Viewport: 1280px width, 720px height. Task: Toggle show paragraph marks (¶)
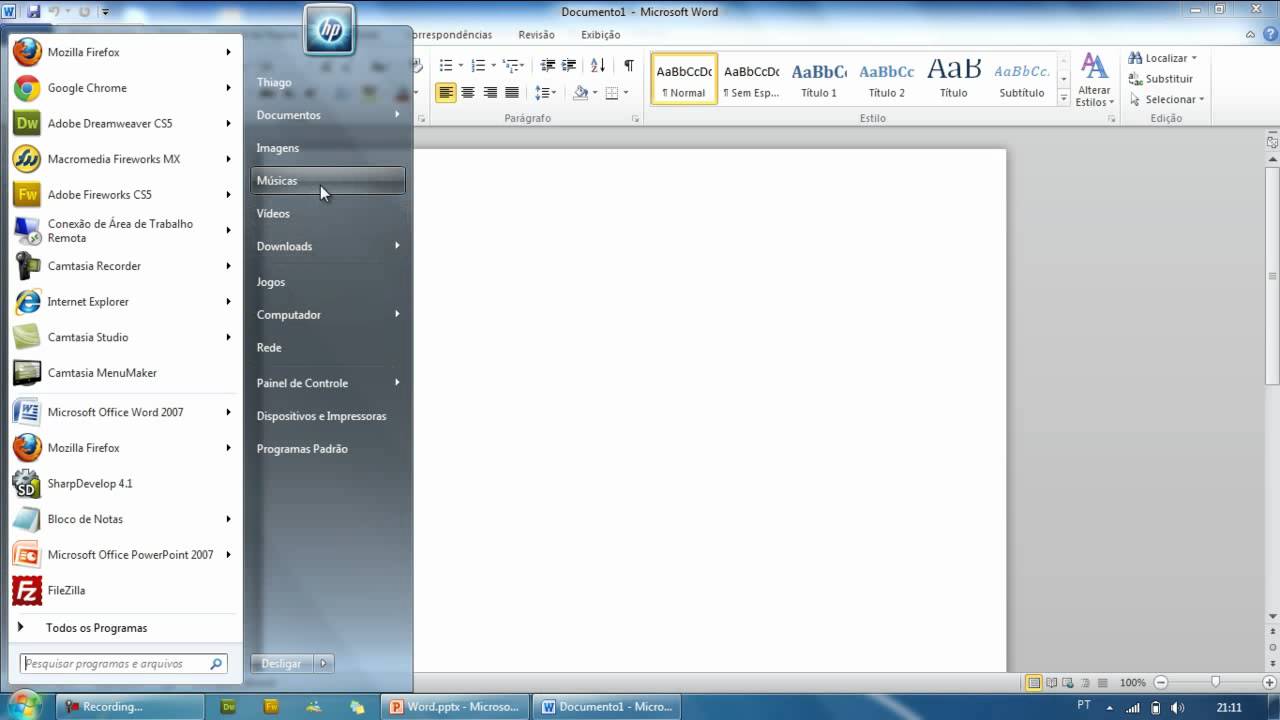click(x=629, y=65)
